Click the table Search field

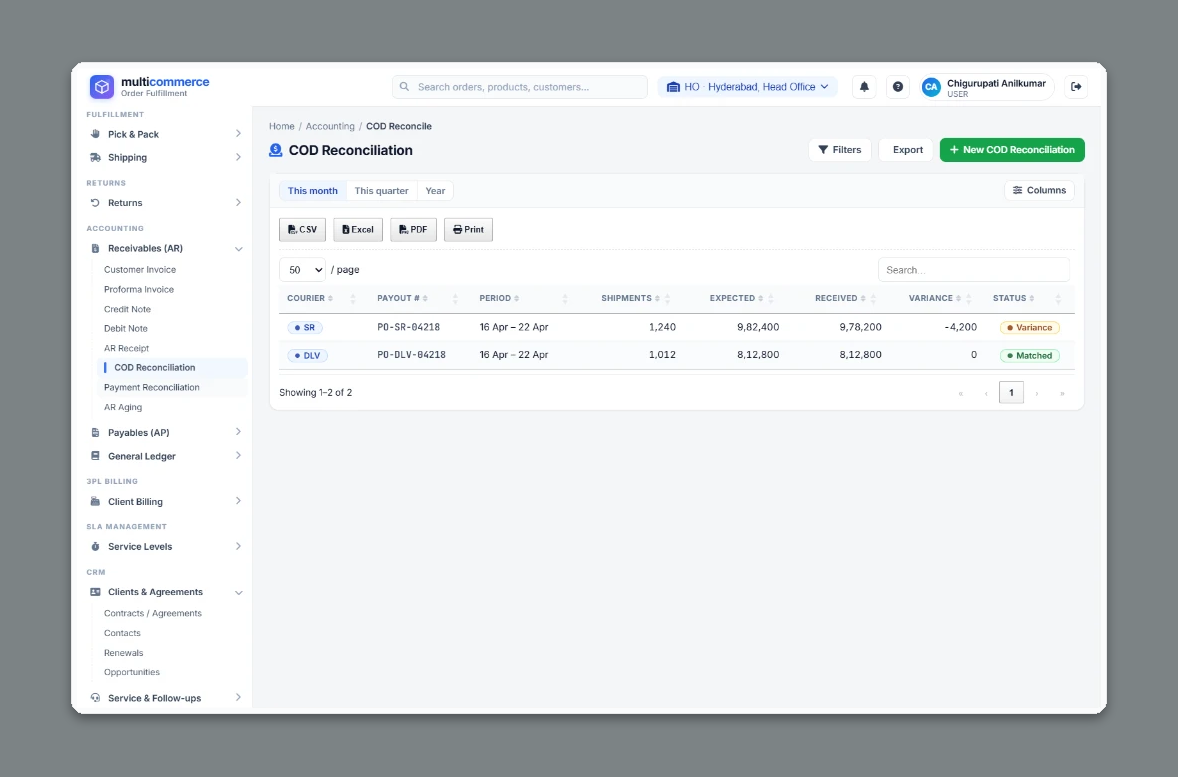(x=974, y=270)
